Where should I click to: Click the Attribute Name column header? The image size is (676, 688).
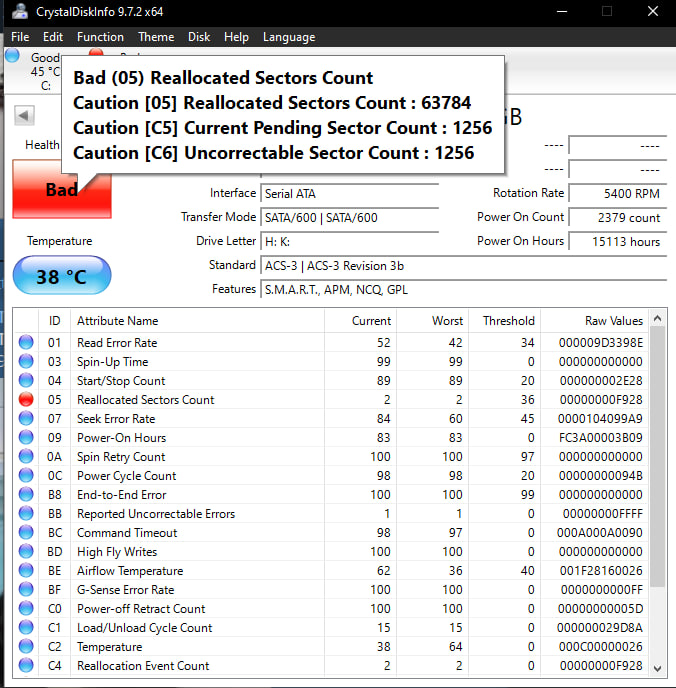[x=197, y=321]
